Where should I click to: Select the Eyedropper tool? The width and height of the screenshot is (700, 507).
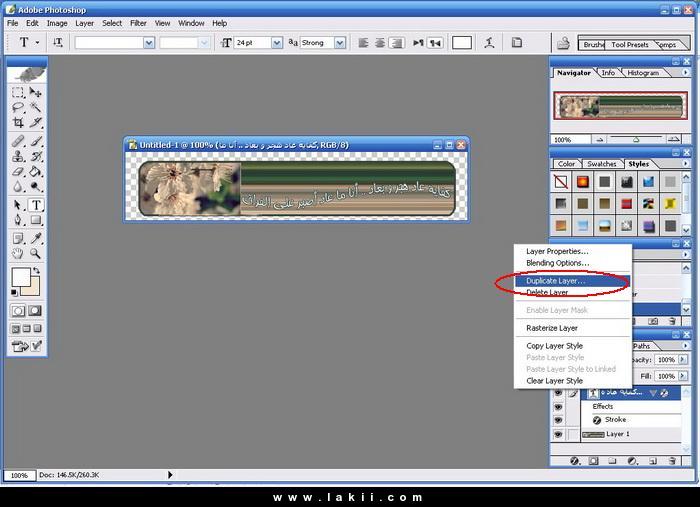coord(36,238)
